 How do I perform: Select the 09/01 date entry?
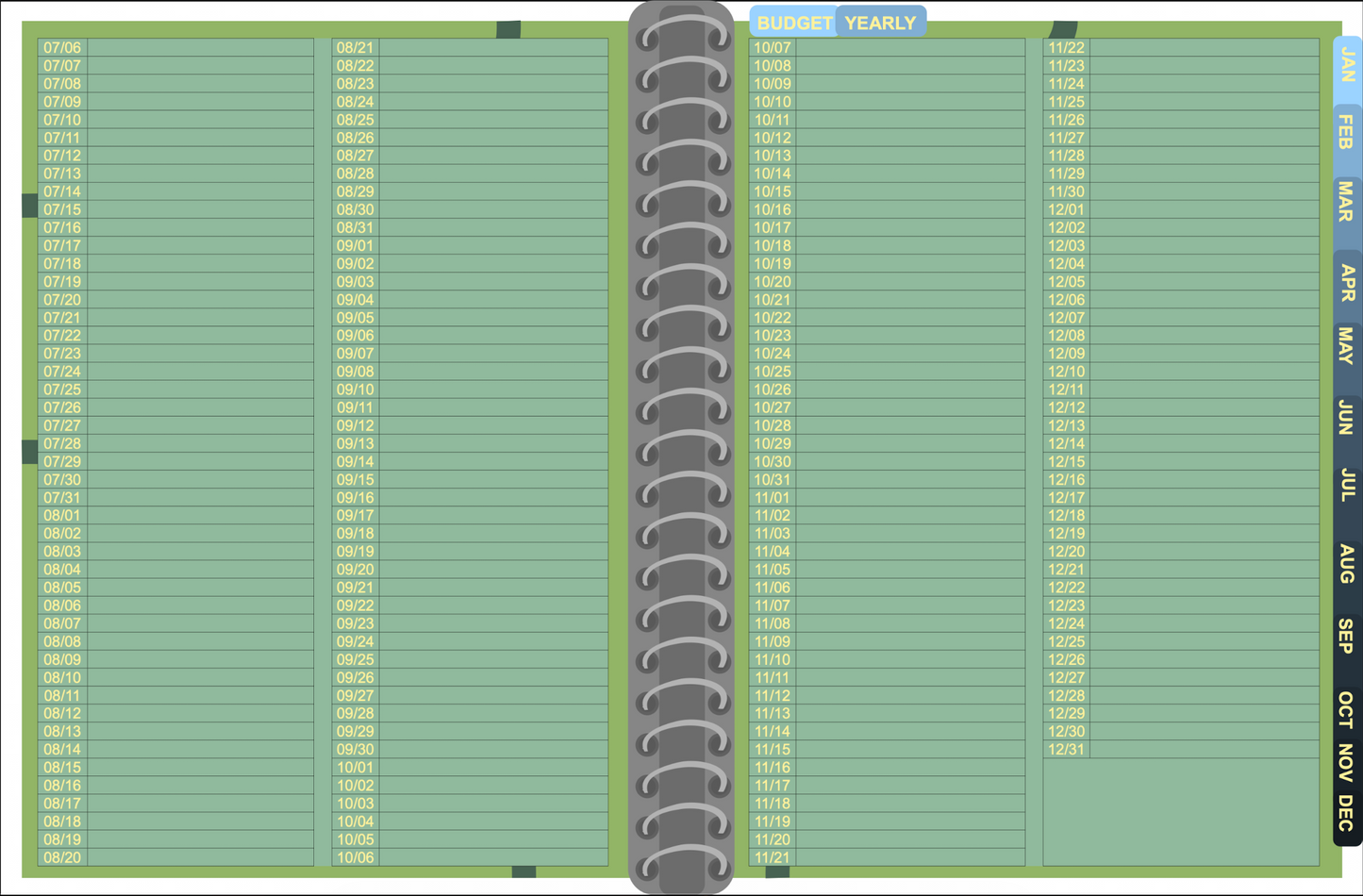click(356, 245)
